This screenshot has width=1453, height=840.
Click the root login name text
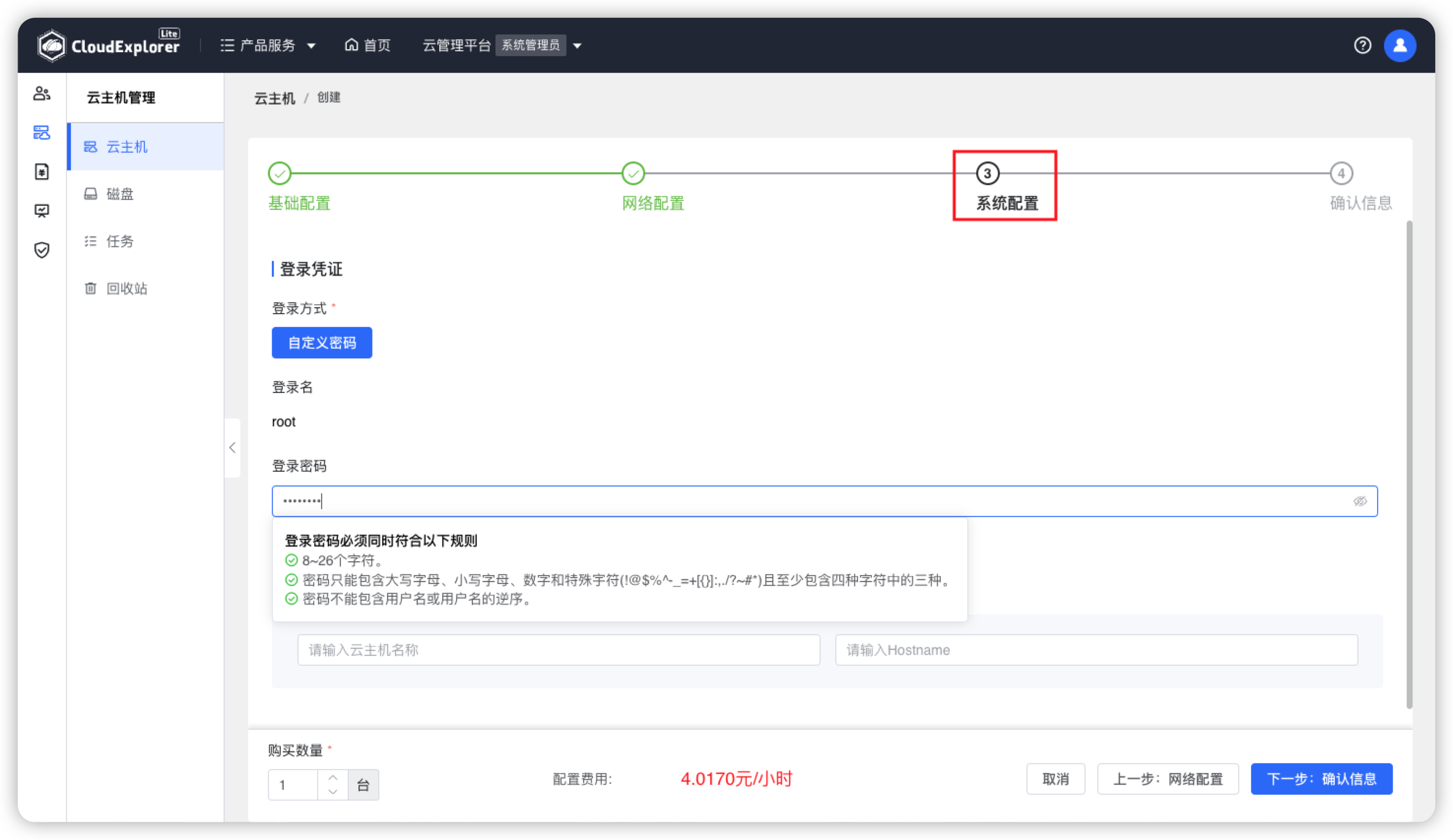point(284,422)
